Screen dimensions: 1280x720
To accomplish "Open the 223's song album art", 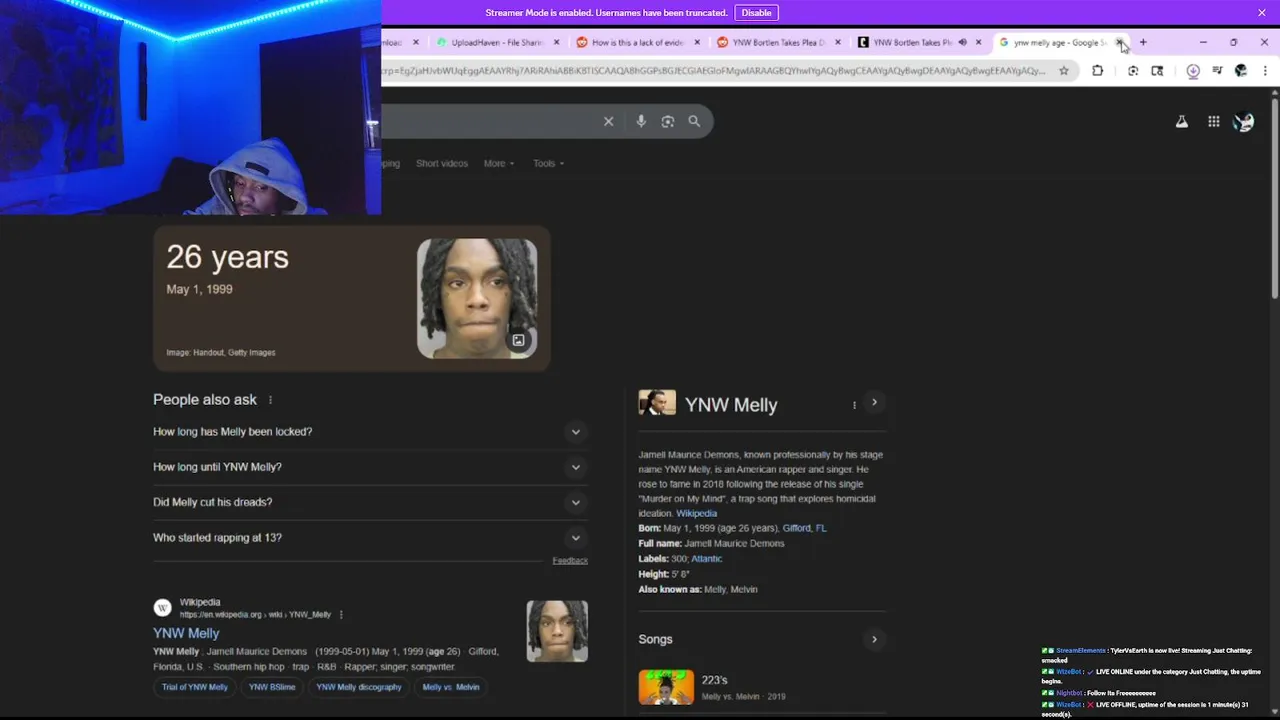I will (666, 687).
